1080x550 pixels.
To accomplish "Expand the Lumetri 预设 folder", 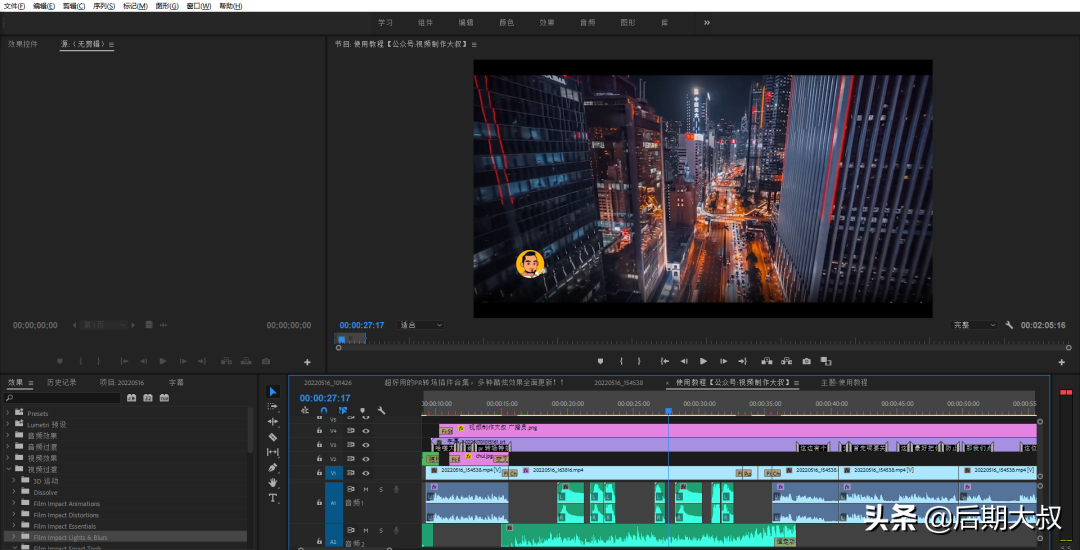I will coord(8,425).
